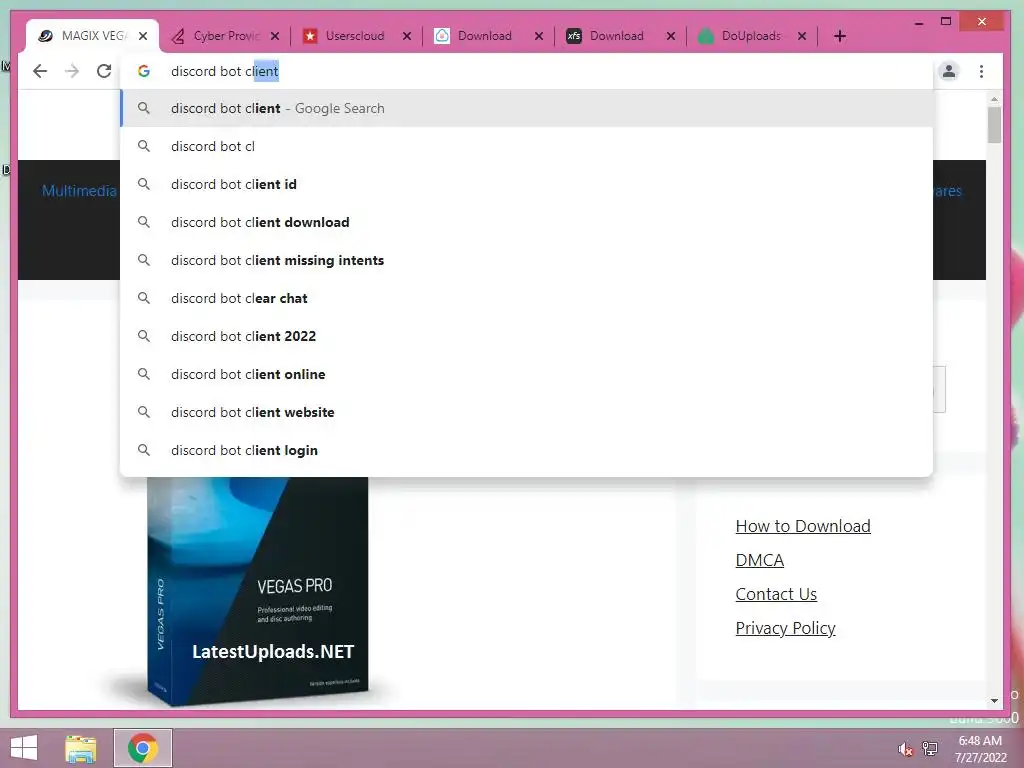The height and width of the screenshot is (768, 1024).
Task: Choose 'discord bot client download' suggestion
Action: tap(526, 222)
